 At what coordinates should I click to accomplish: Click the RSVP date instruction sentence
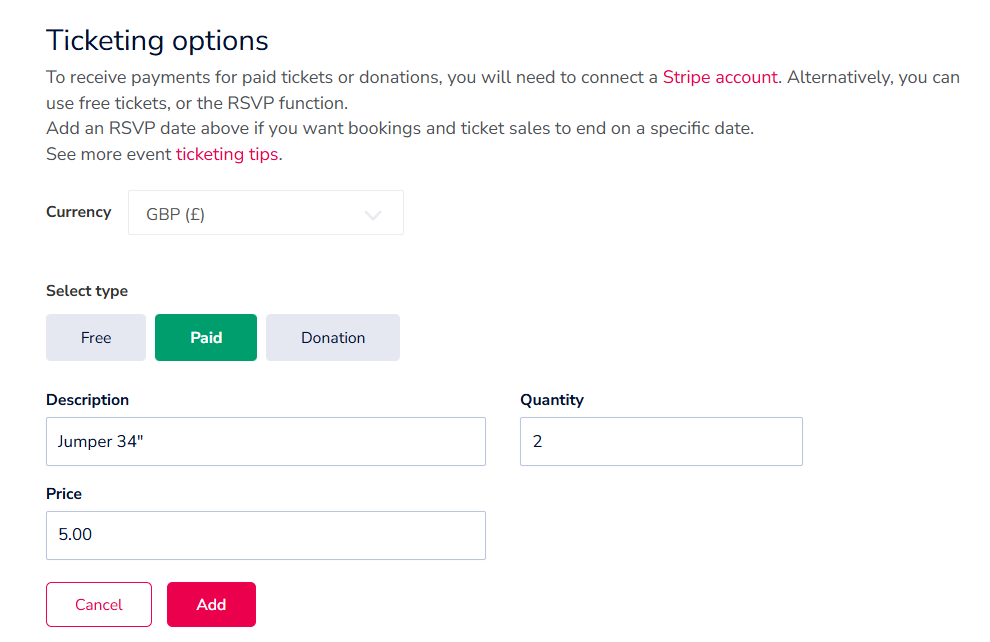pyautogui.click(x=400, y=128)
